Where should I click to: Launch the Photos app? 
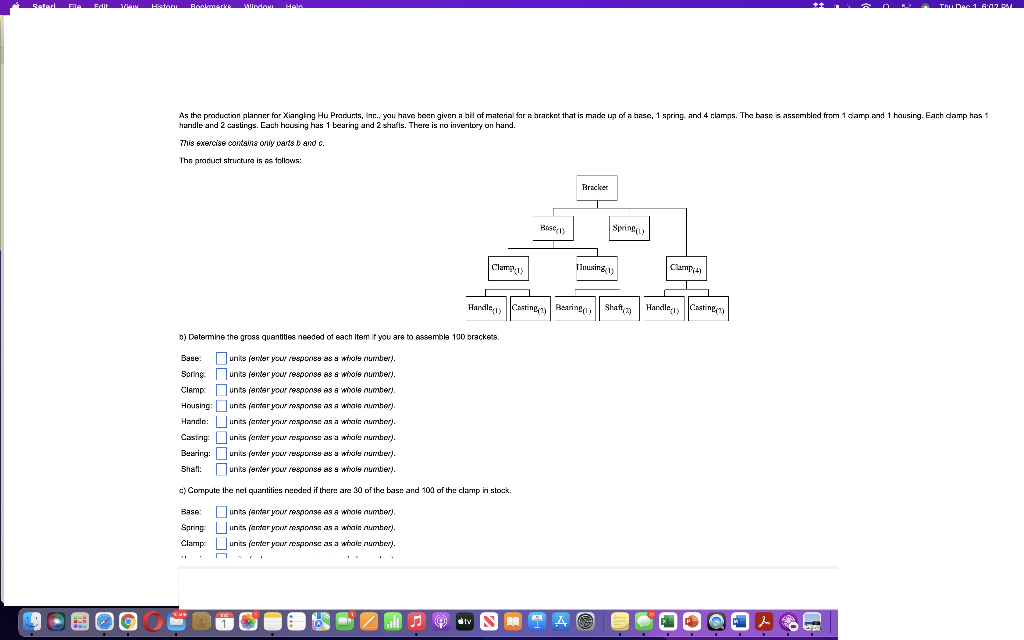[248, 622]
